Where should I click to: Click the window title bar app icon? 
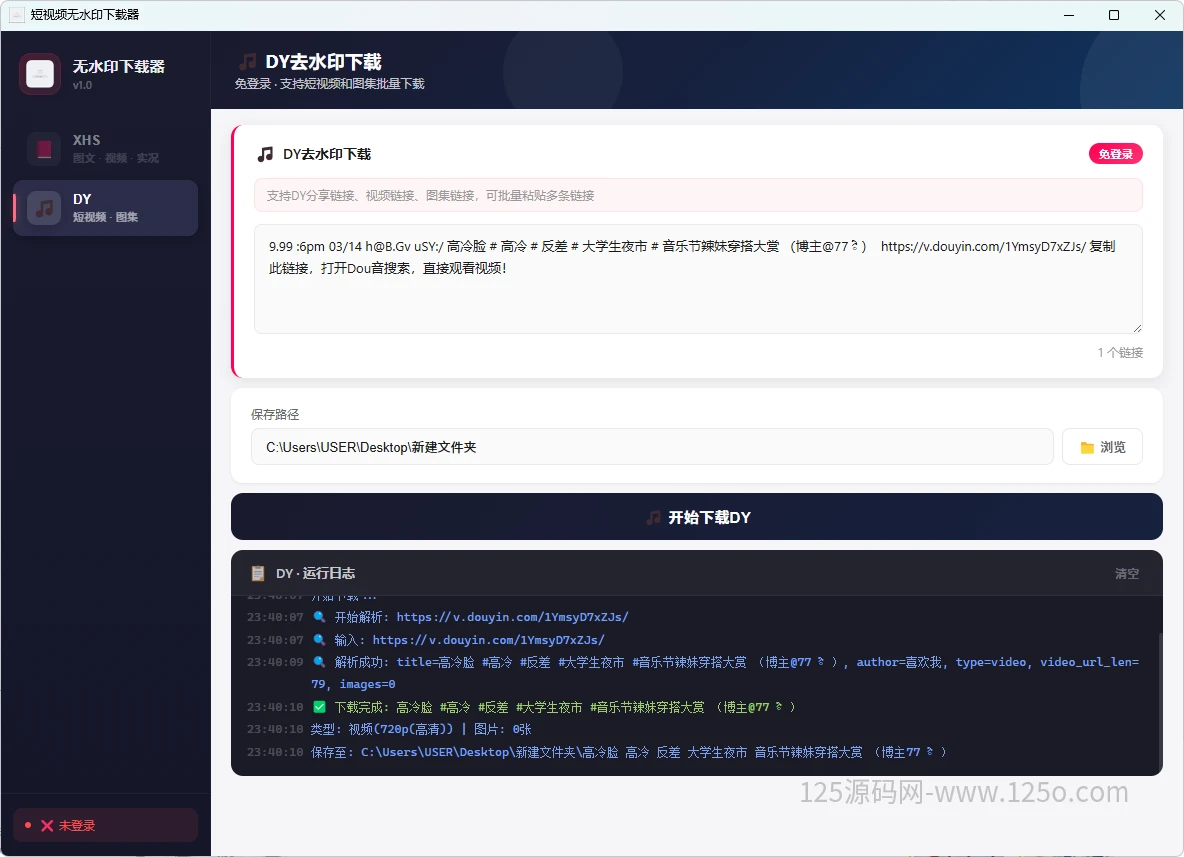17,15
